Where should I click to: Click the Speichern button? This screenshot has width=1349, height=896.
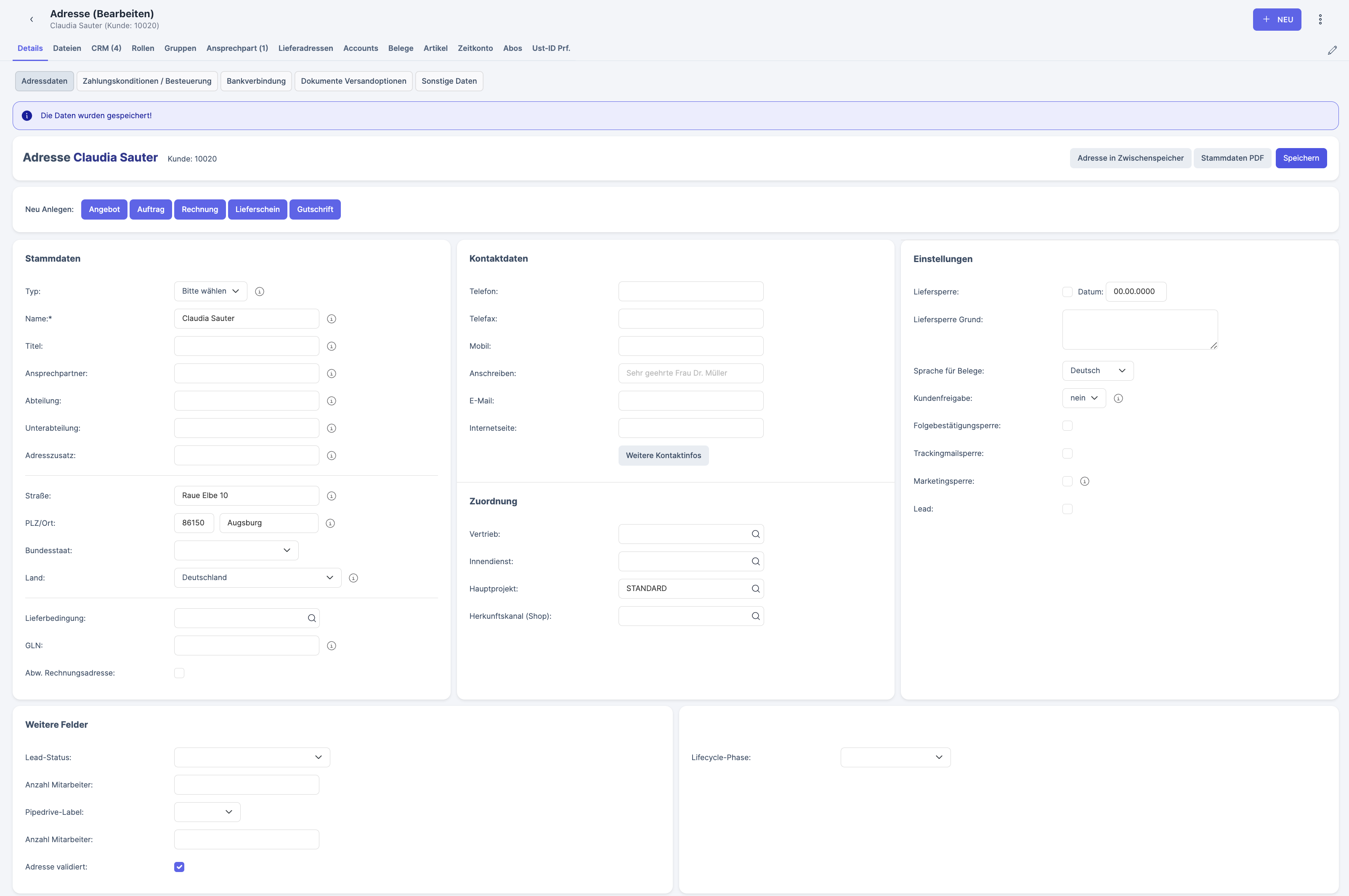pyautogui.click(x=1301, y=158)
